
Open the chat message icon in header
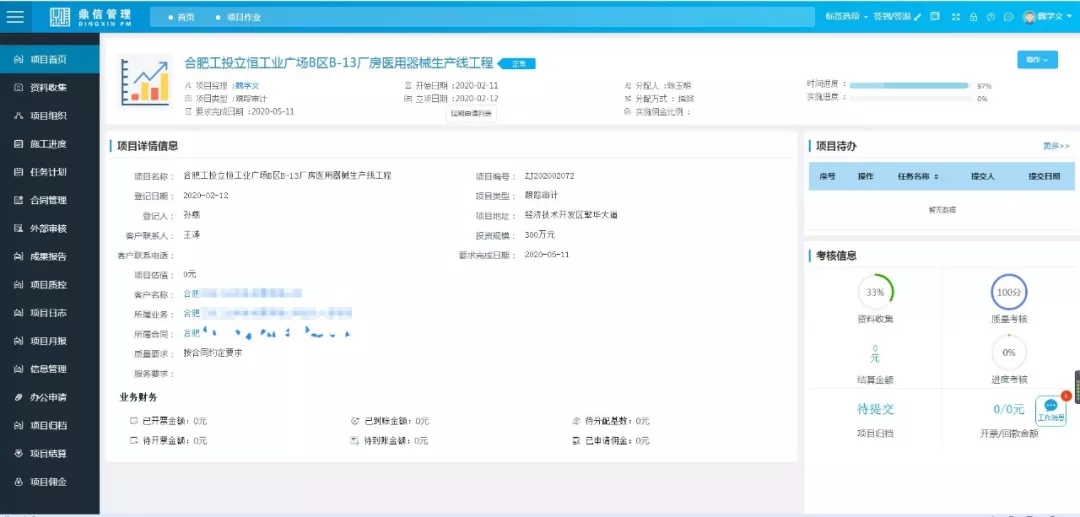point(1008,17)
